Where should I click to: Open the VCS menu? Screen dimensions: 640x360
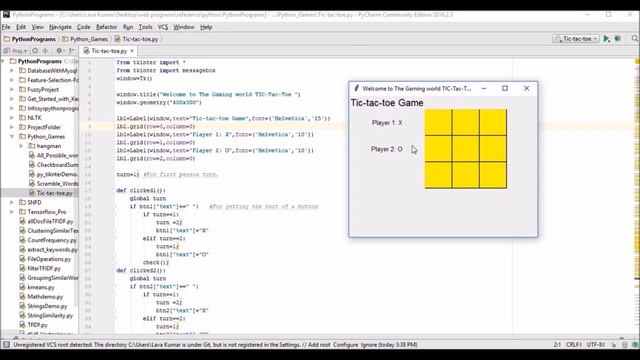163,27
